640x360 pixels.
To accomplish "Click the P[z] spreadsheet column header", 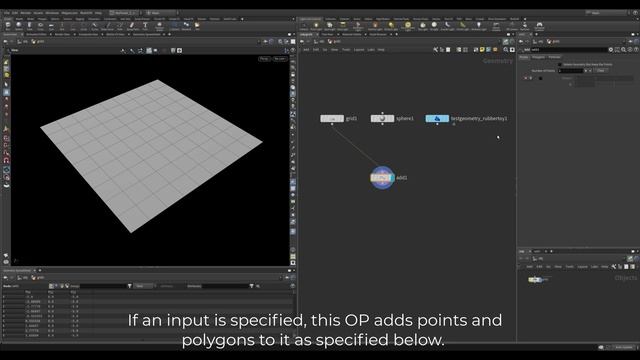I will [x=73, y=292].
